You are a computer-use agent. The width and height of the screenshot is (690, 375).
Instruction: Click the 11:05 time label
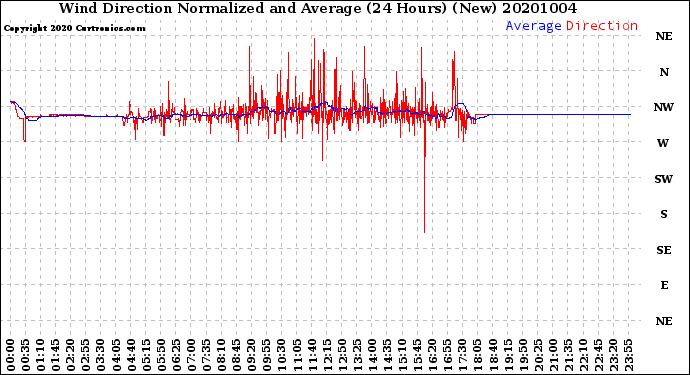297,355
